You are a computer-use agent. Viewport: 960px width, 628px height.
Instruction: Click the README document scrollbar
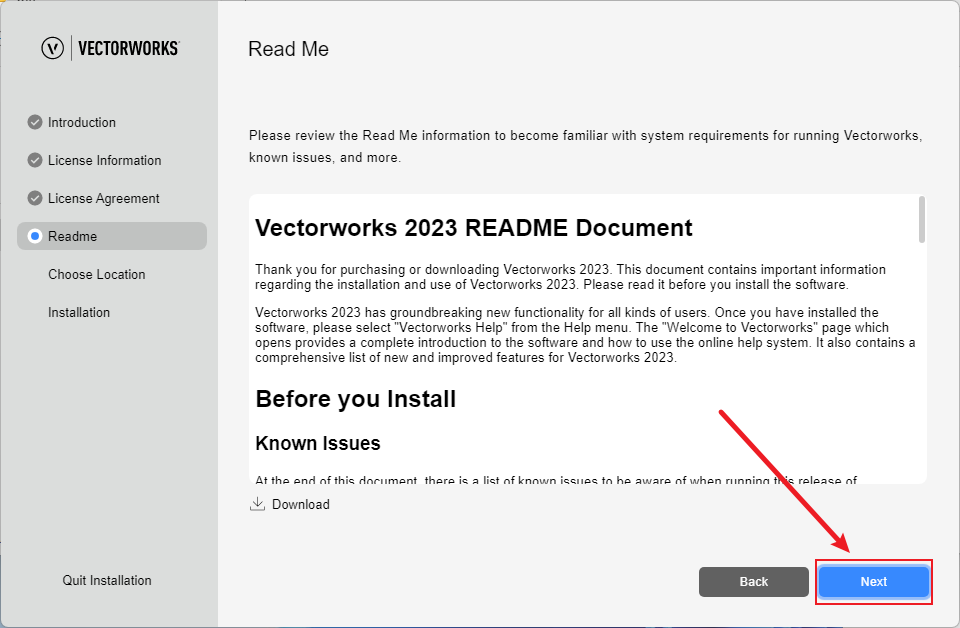(921, 219)
